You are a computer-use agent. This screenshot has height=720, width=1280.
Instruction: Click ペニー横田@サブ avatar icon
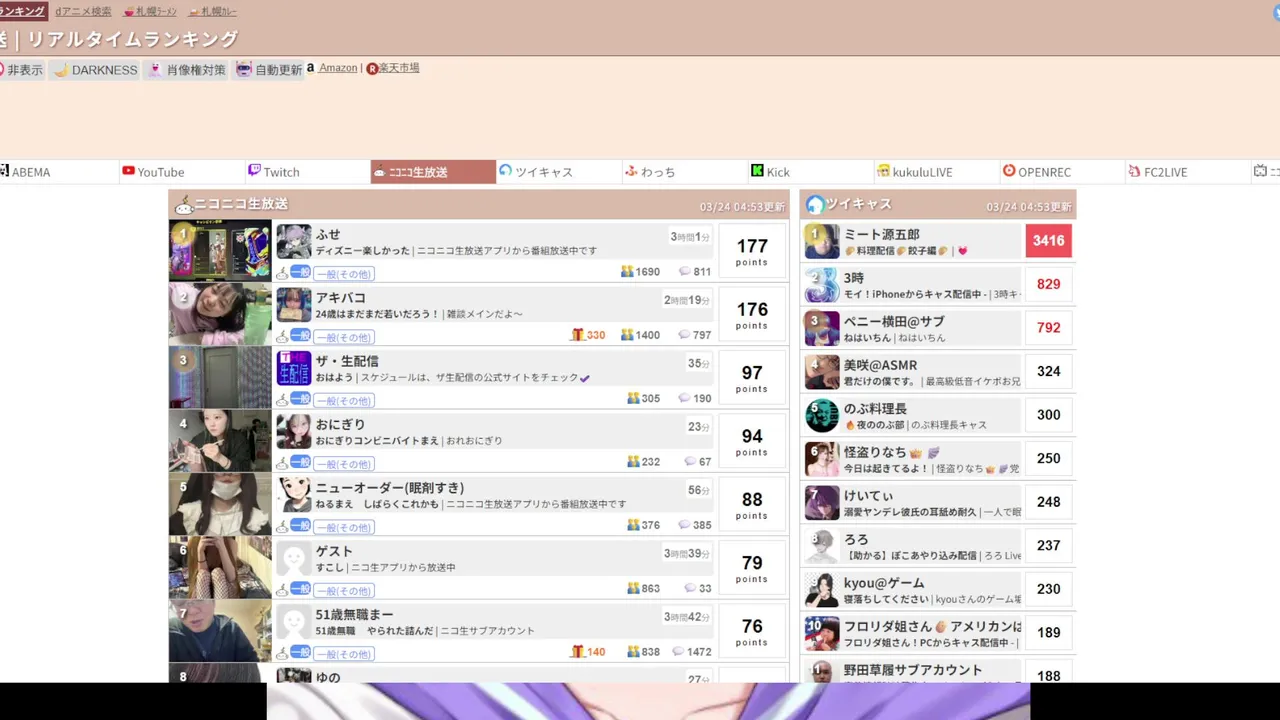pyautogui.click(x=822, y=328)
